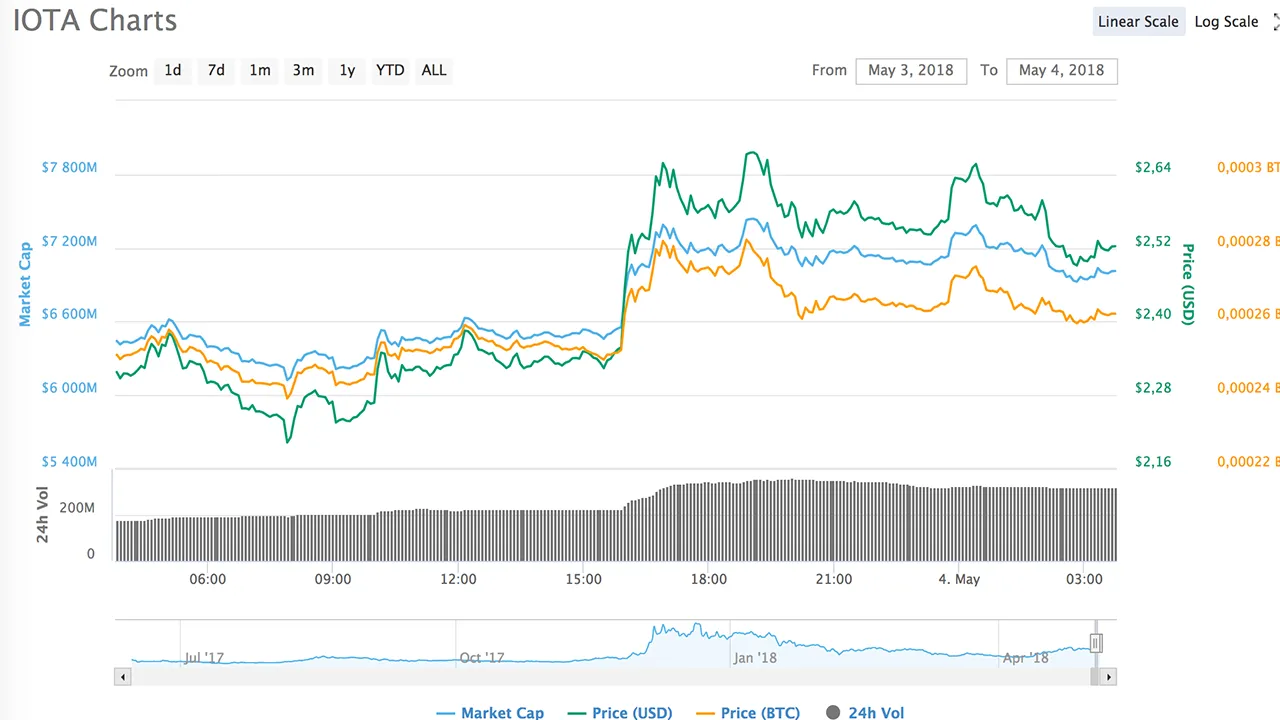The width and height of the screenshot is (1280, 720).
Task: Click the navigator range handle
Action: 1096,643
